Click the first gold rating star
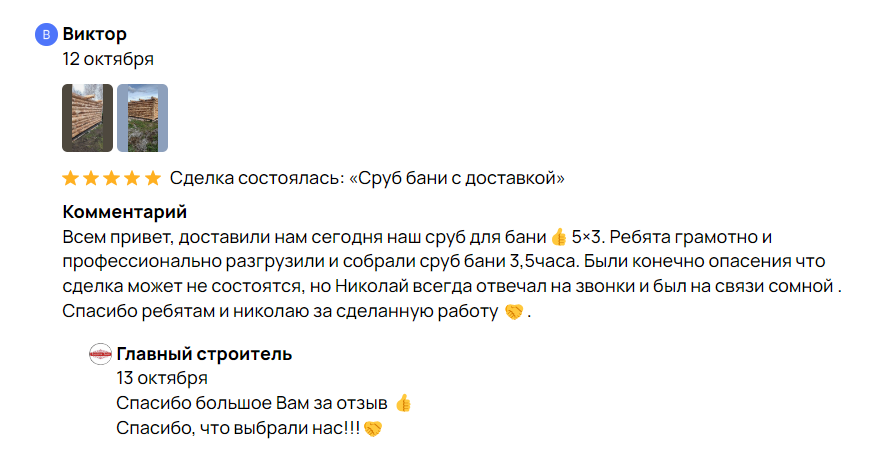This screenshot has width=884, height=463. [x=70, y=178]
